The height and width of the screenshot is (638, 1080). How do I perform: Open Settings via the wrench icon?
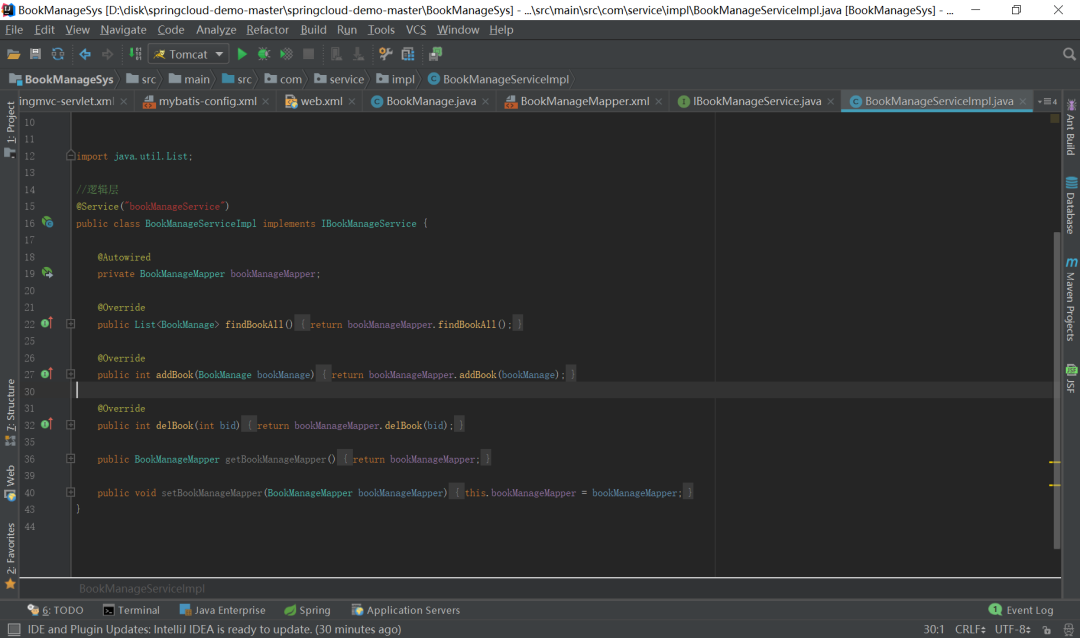pyautogui.click(x=386, y=54)
